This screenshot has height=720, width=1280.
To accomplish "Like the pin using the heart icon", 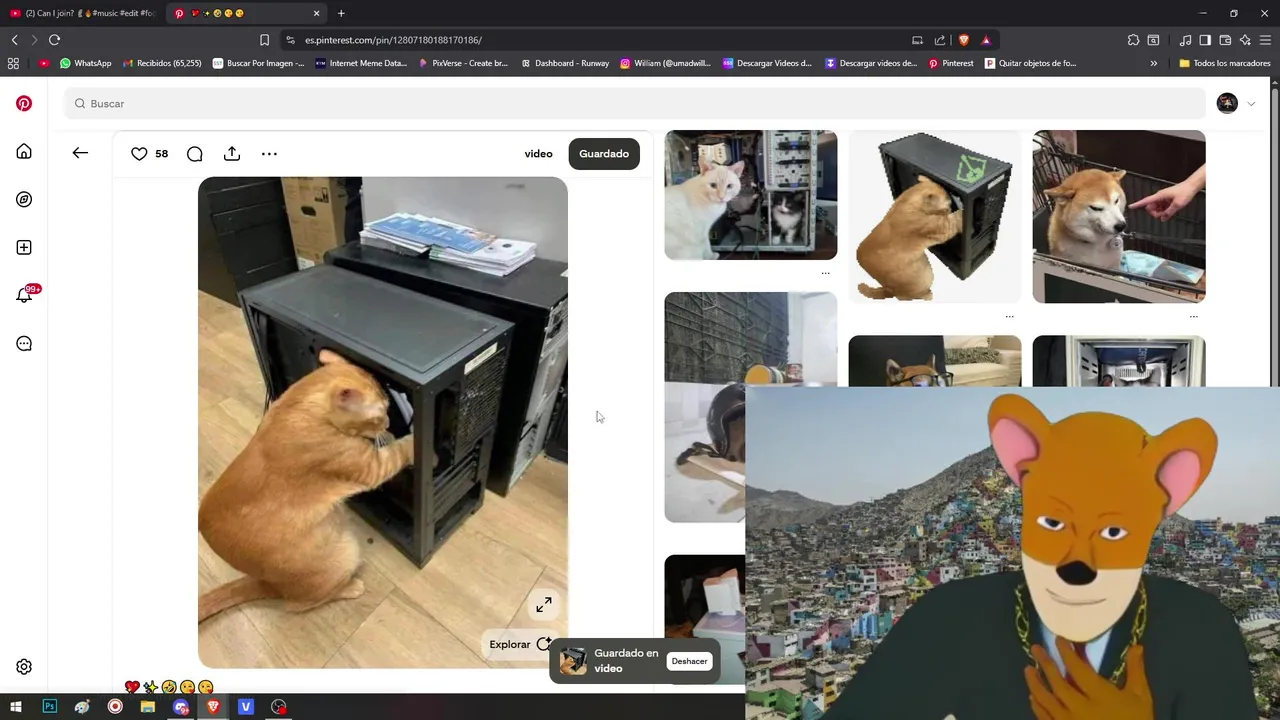I will point(139,153).
